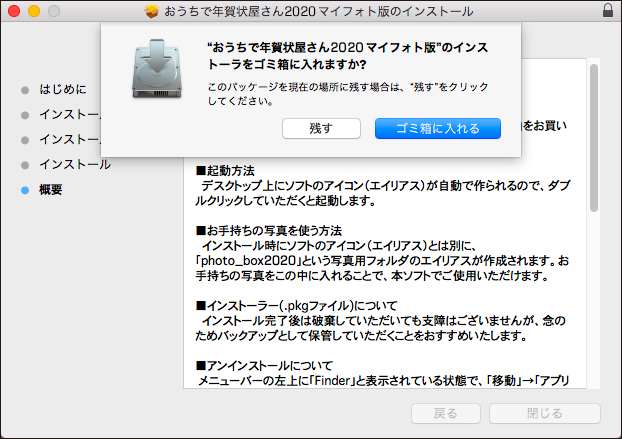Click the gray bullet next to はじめに
The width and height of the screenshot is (622, 439).
tap(25, 90)
